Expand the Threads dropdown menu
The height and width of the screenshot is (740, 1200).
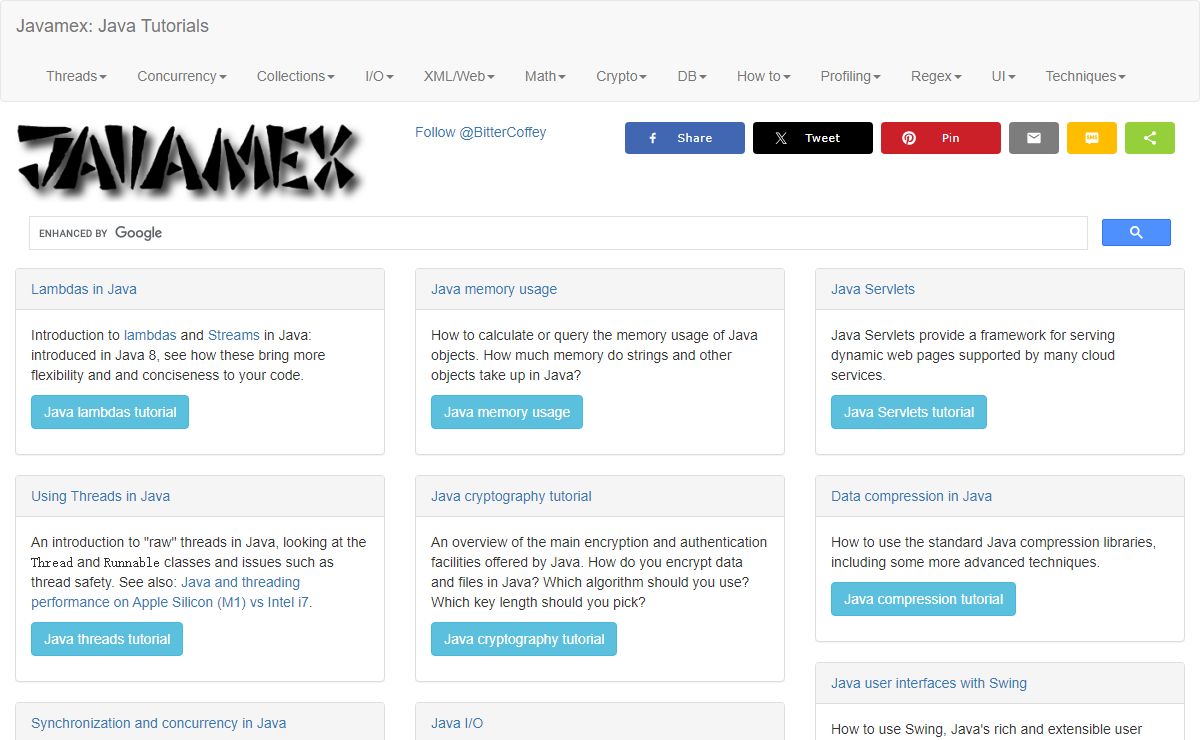(76, 76)
